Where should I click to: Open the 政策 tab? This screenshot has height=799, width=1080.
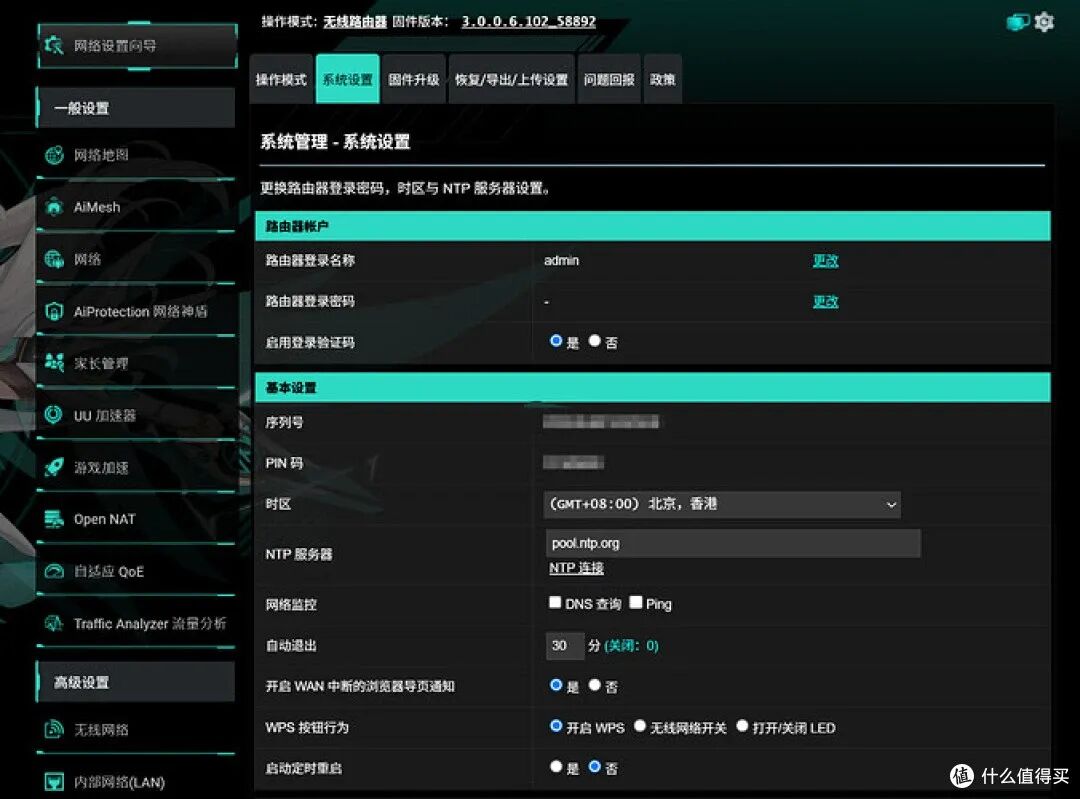pos(663,79)
